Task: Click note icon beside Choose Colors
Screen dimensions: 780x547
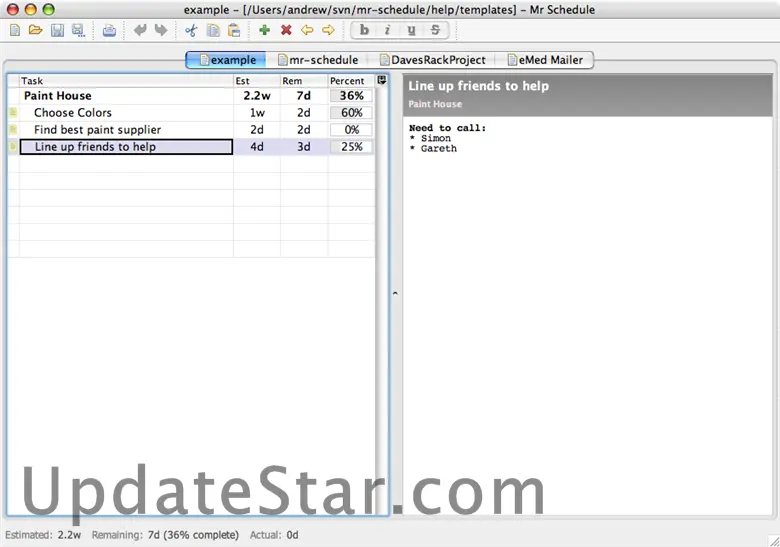Action: coord(13,113)
